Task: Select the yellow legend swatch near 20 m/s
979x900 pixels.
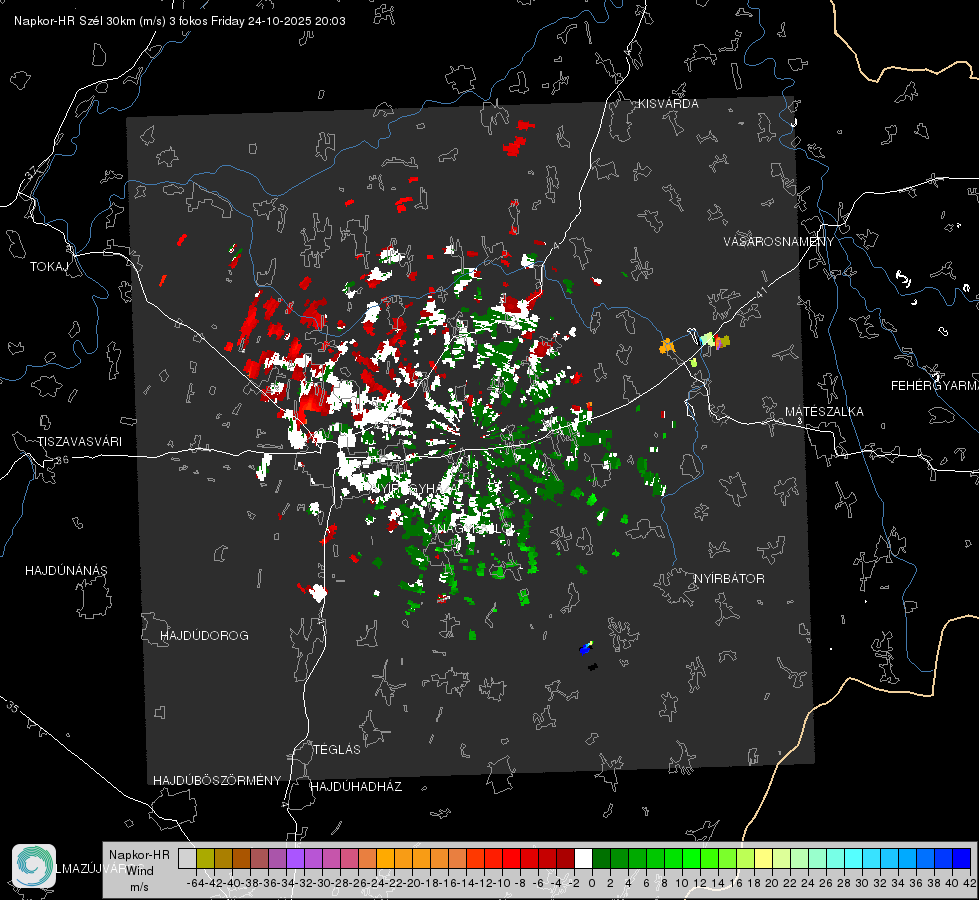Action: tap(764, 858)
